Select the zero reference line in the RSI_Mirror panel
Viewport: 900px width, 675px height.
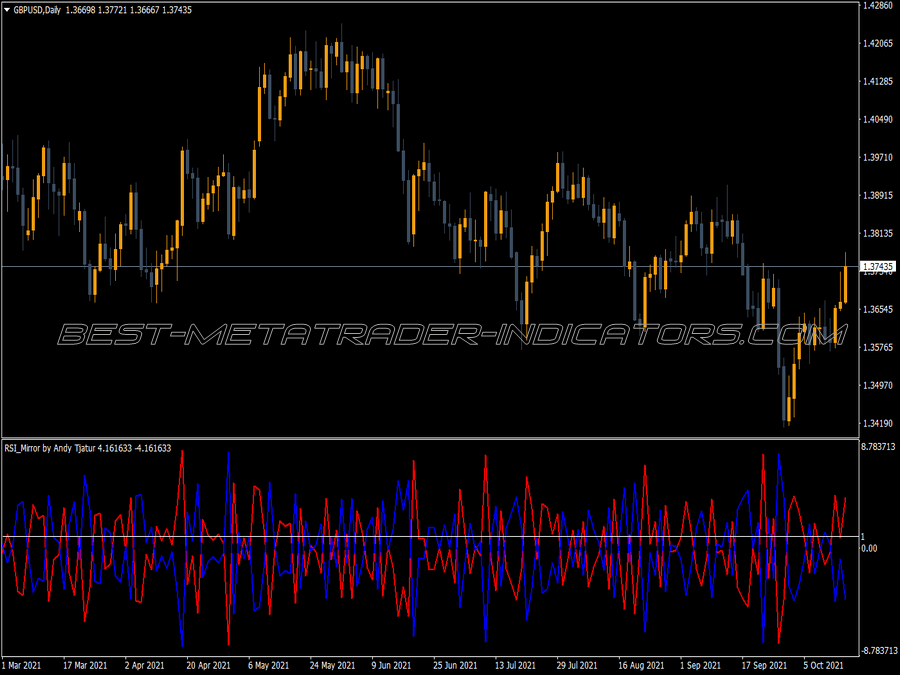tap(450, 536)
